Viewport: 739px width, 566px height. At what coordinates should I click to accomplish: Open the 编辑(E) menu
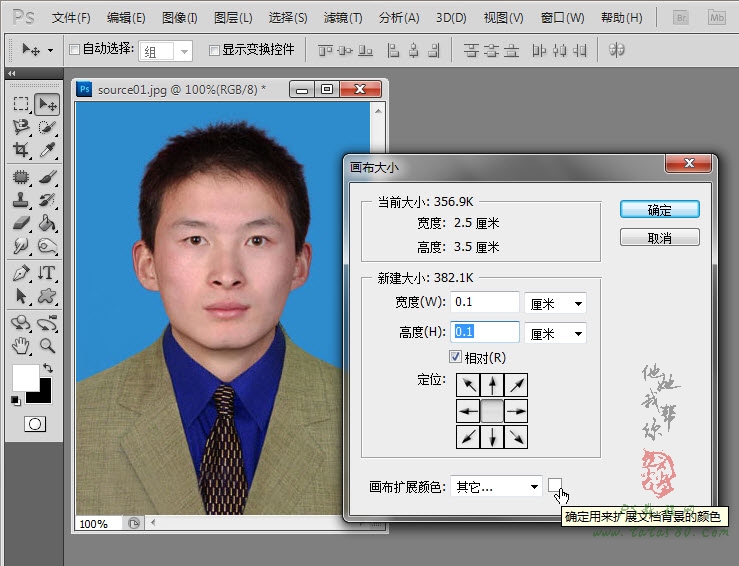[x=126, y=18]
